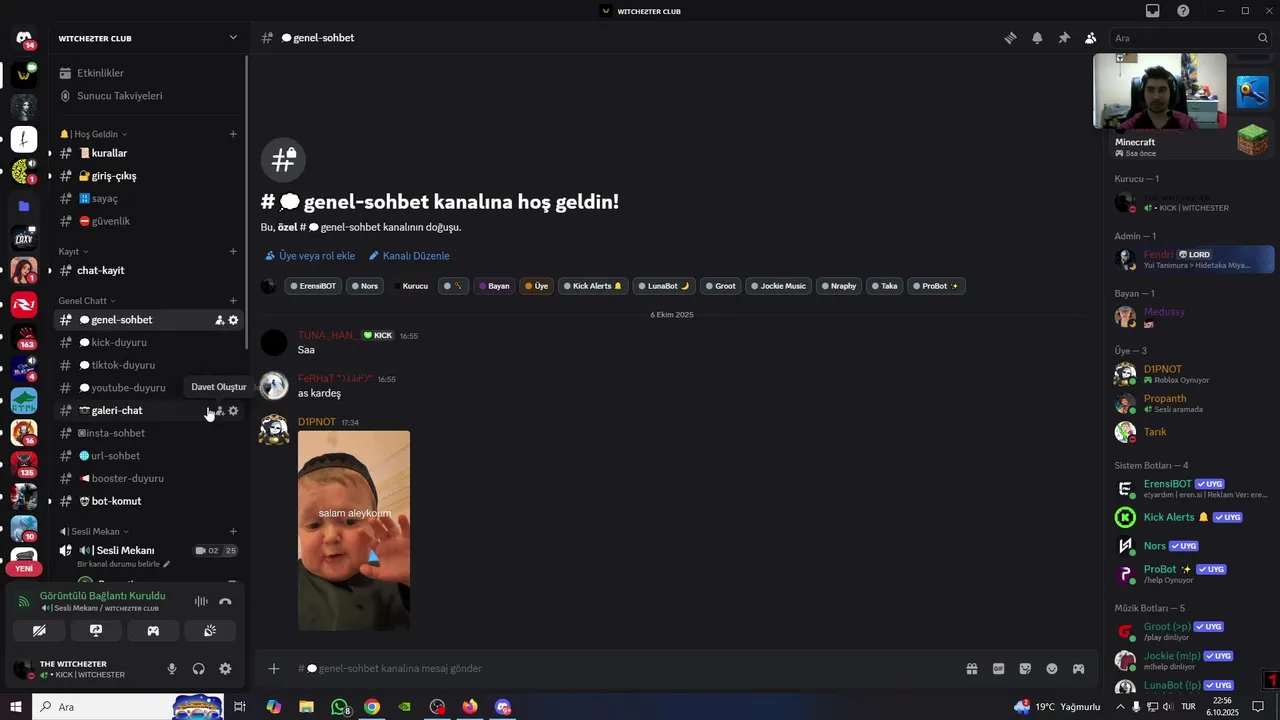1280x720 pixels.
Task: Click the Jockie Music role chip
Action: tap(777, 286)
